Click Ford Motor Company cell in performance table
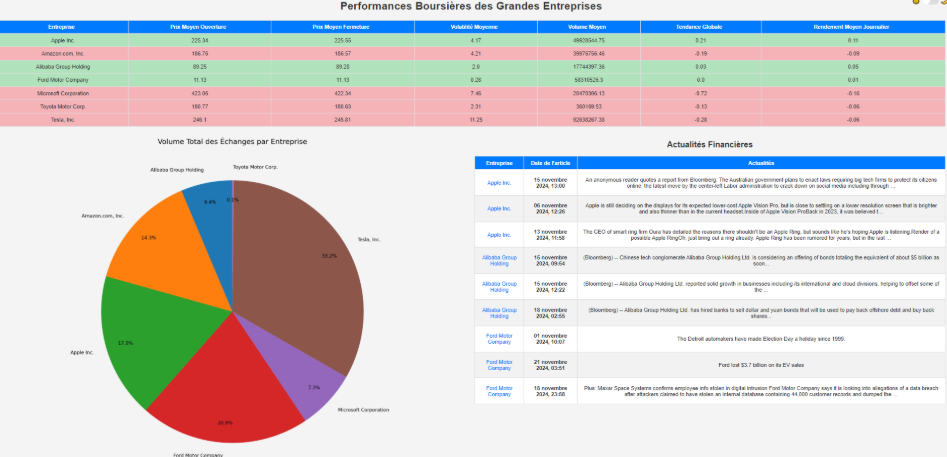 (64, 80)
